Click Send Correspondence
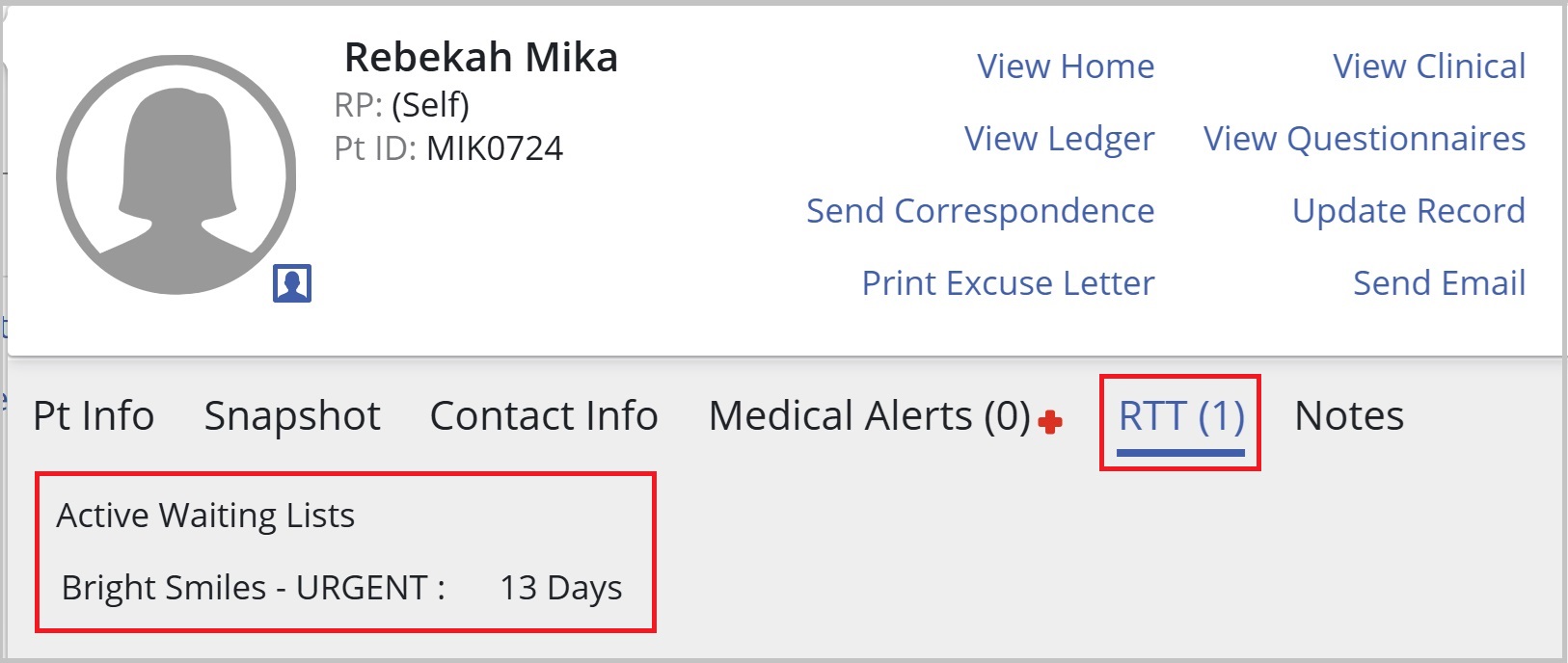 click(981, 211)
